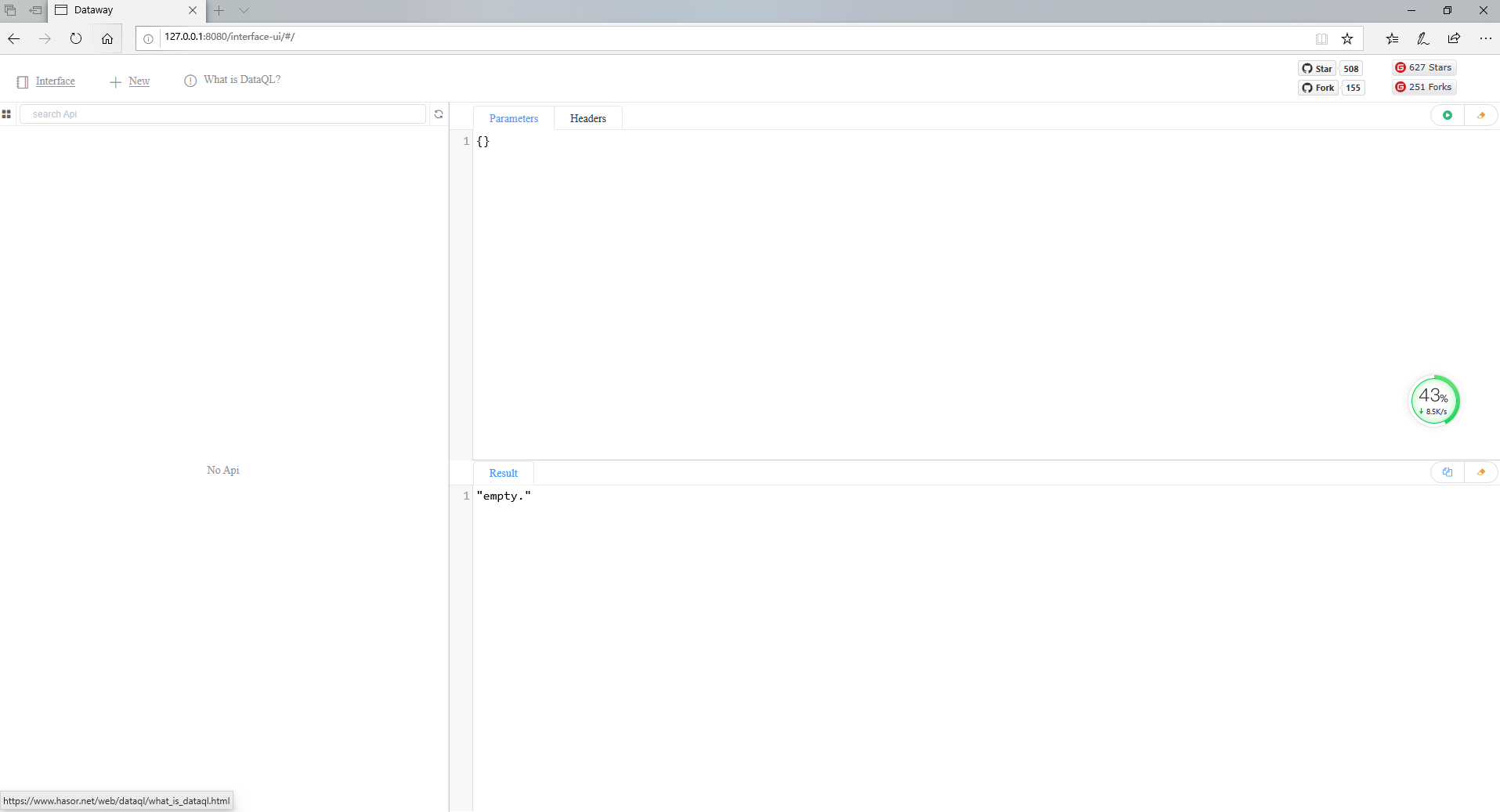Click the "empty." result text
The width and height of the screenshot is (1500, 812).
(504, 496)
